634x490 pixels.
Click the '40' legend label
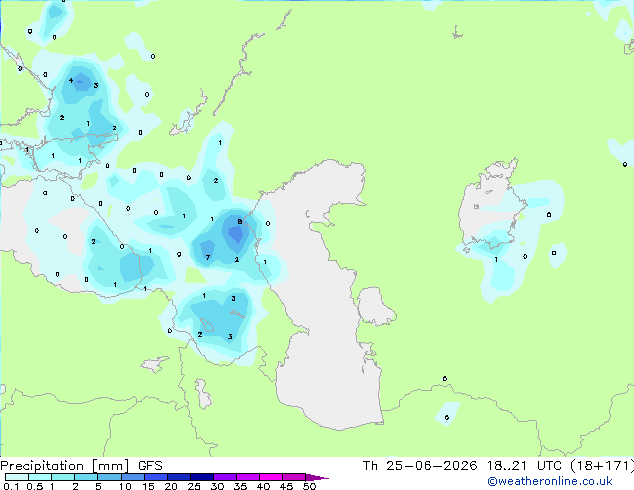[x=263, y=486]
